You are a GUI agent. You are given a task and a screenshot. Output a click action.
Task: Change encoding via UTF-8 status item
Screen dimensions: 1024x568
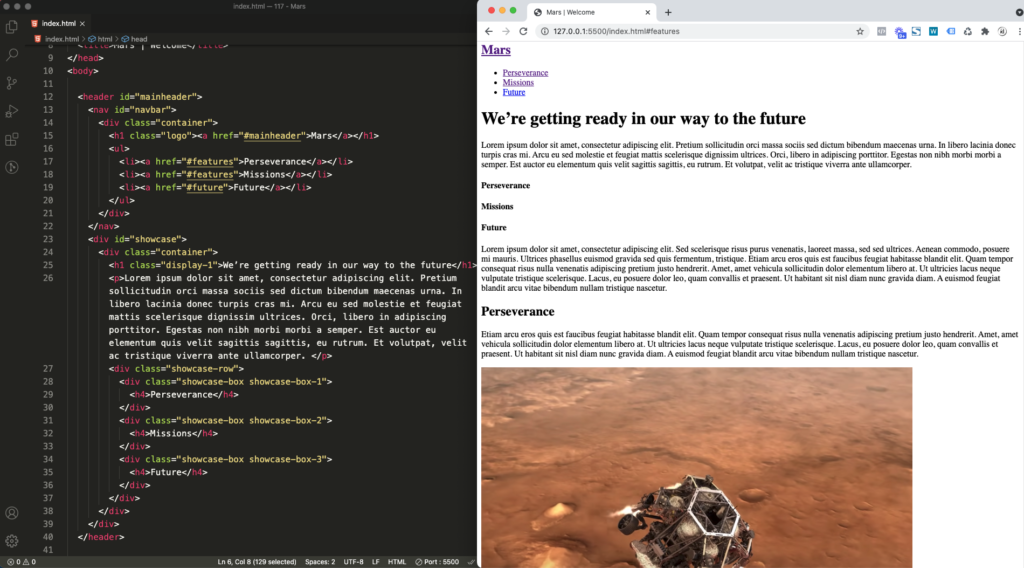point(353,561)
